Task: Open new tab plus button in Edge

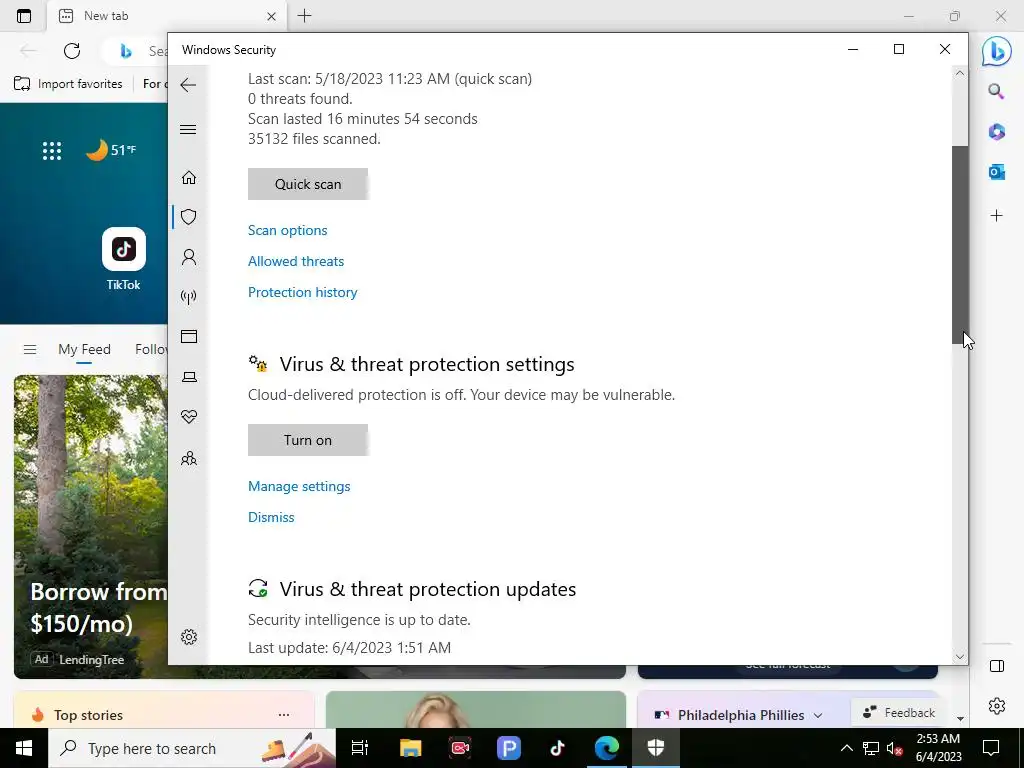Action: click(304, 16)
